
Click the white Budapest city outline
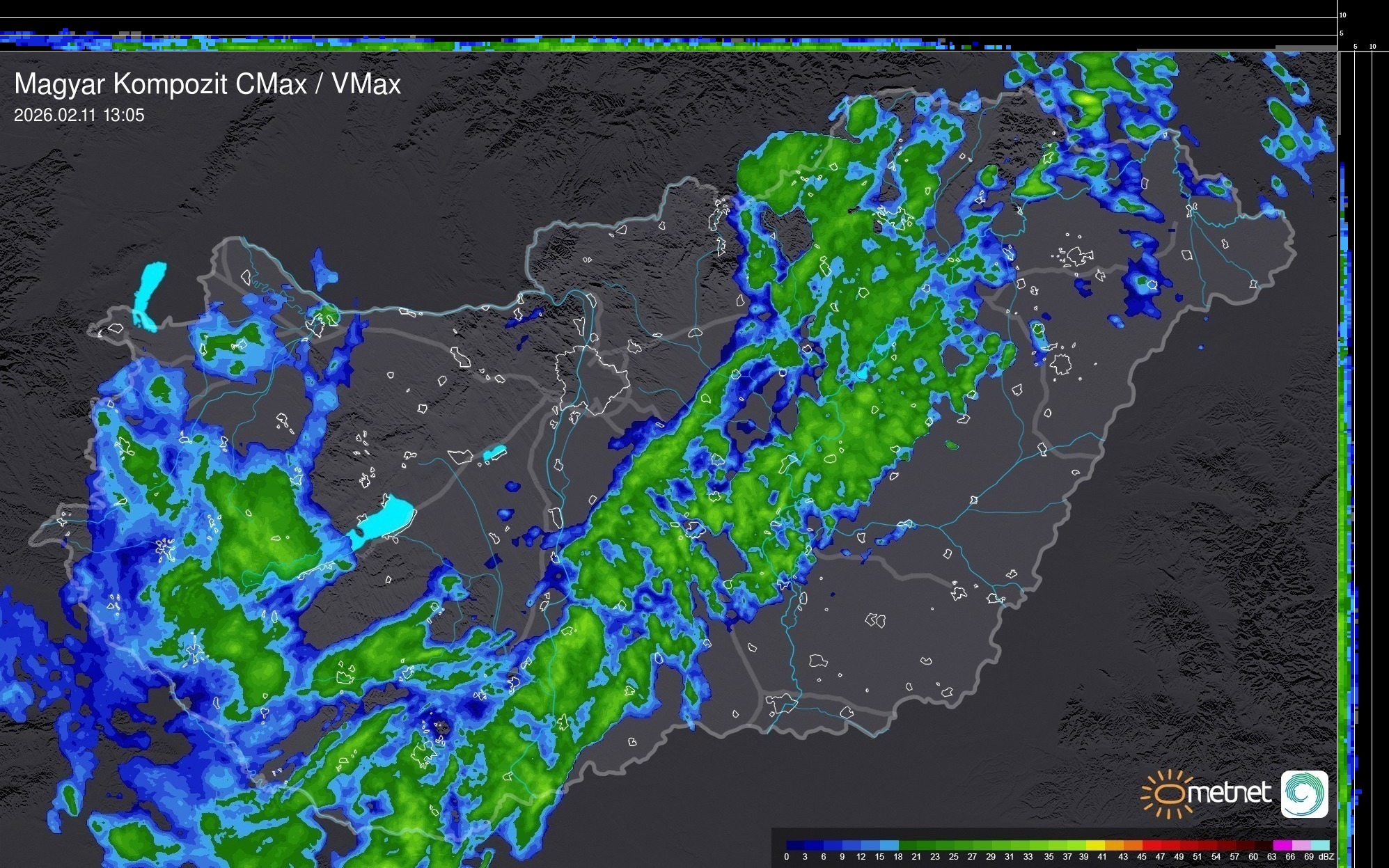592,379
